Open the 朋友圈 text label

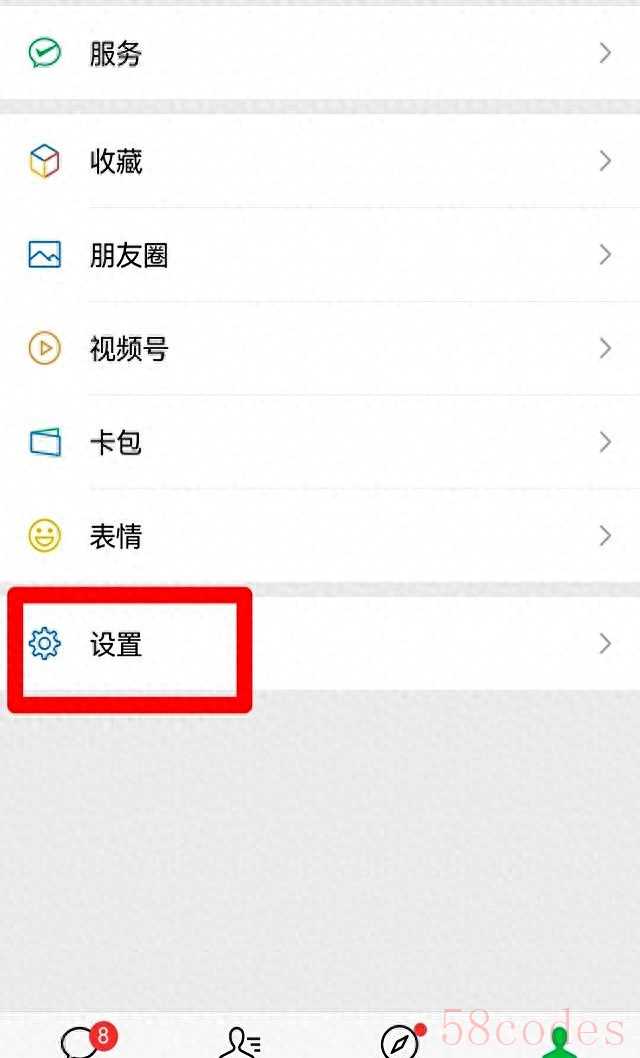click(x=129, y=255)
